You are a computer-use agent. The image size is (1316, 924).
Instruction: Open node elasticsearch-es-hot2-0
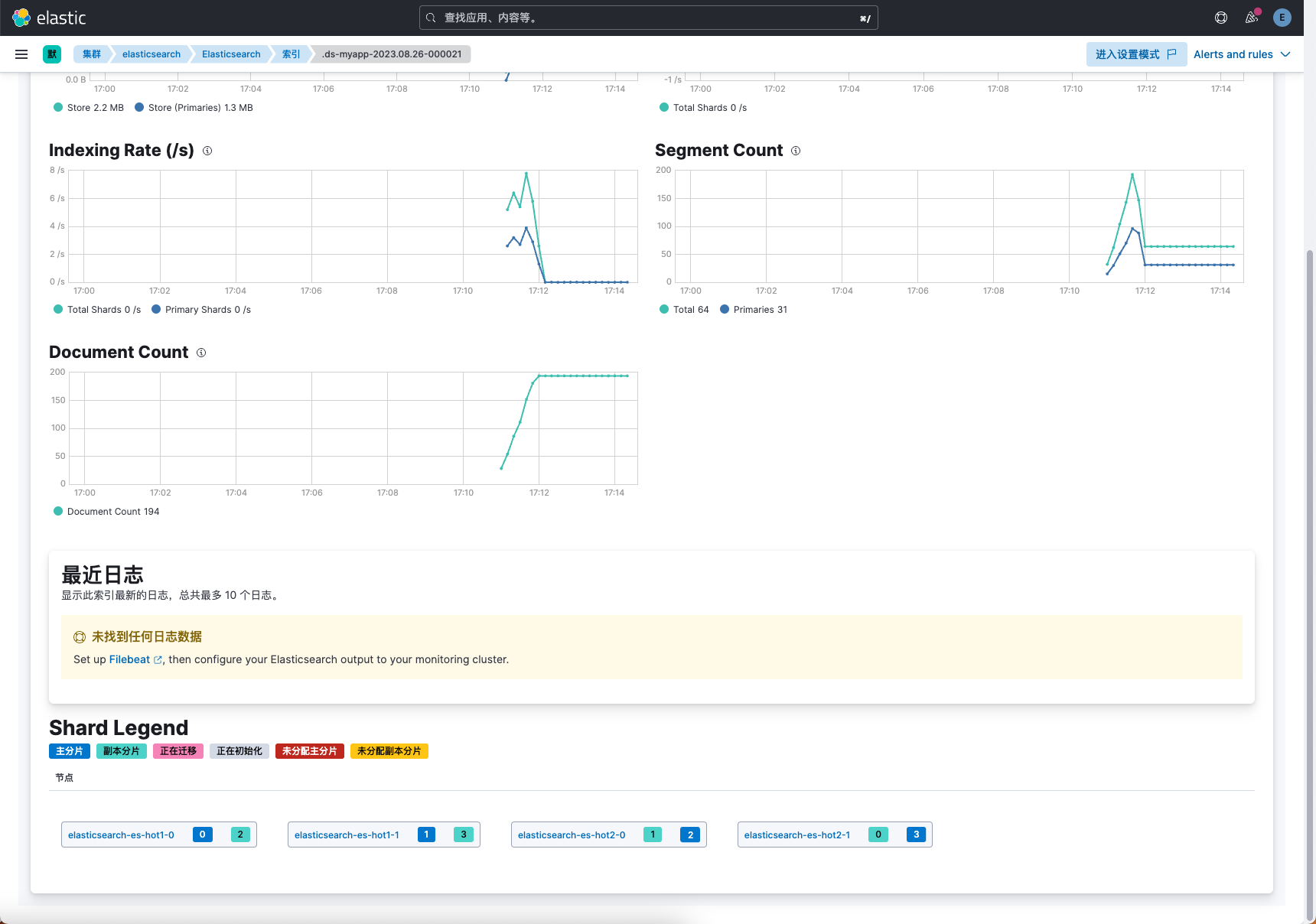572,835
